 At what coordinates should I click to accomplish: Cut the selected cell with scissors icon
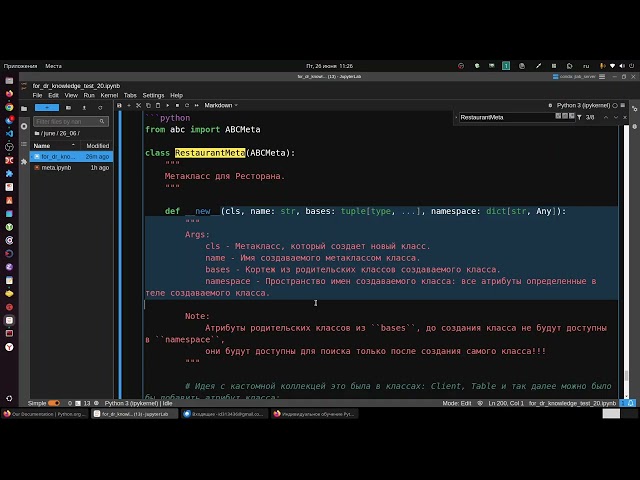(x=138, y=105)
